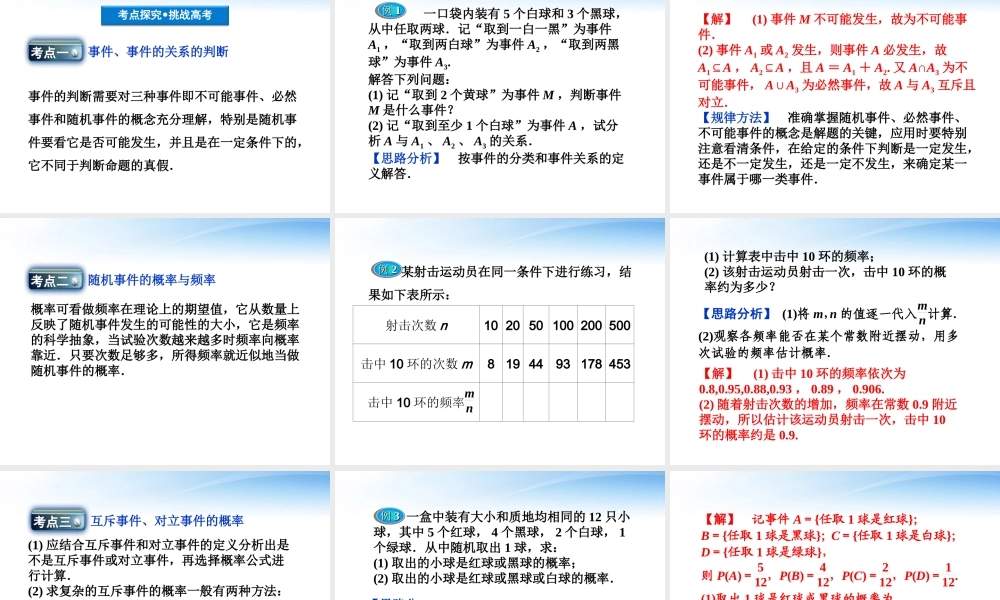Screen dimensions: 1000x600
Task: Select heading 事件、事件的关系的判断
Action: (x=158, y=52)
